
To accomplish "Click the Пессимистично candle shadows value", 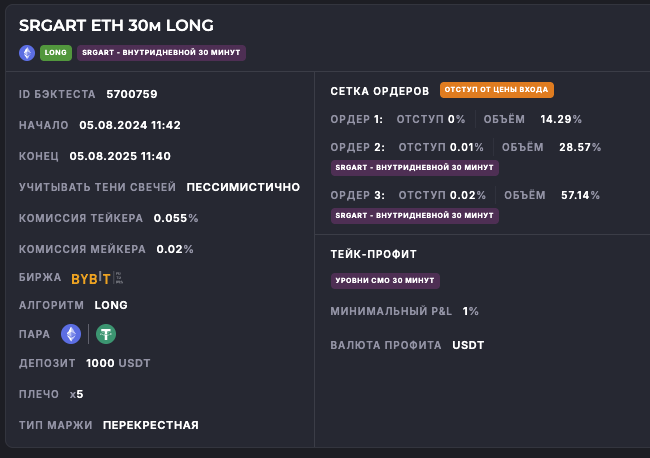I will click(x=243, y=187).
